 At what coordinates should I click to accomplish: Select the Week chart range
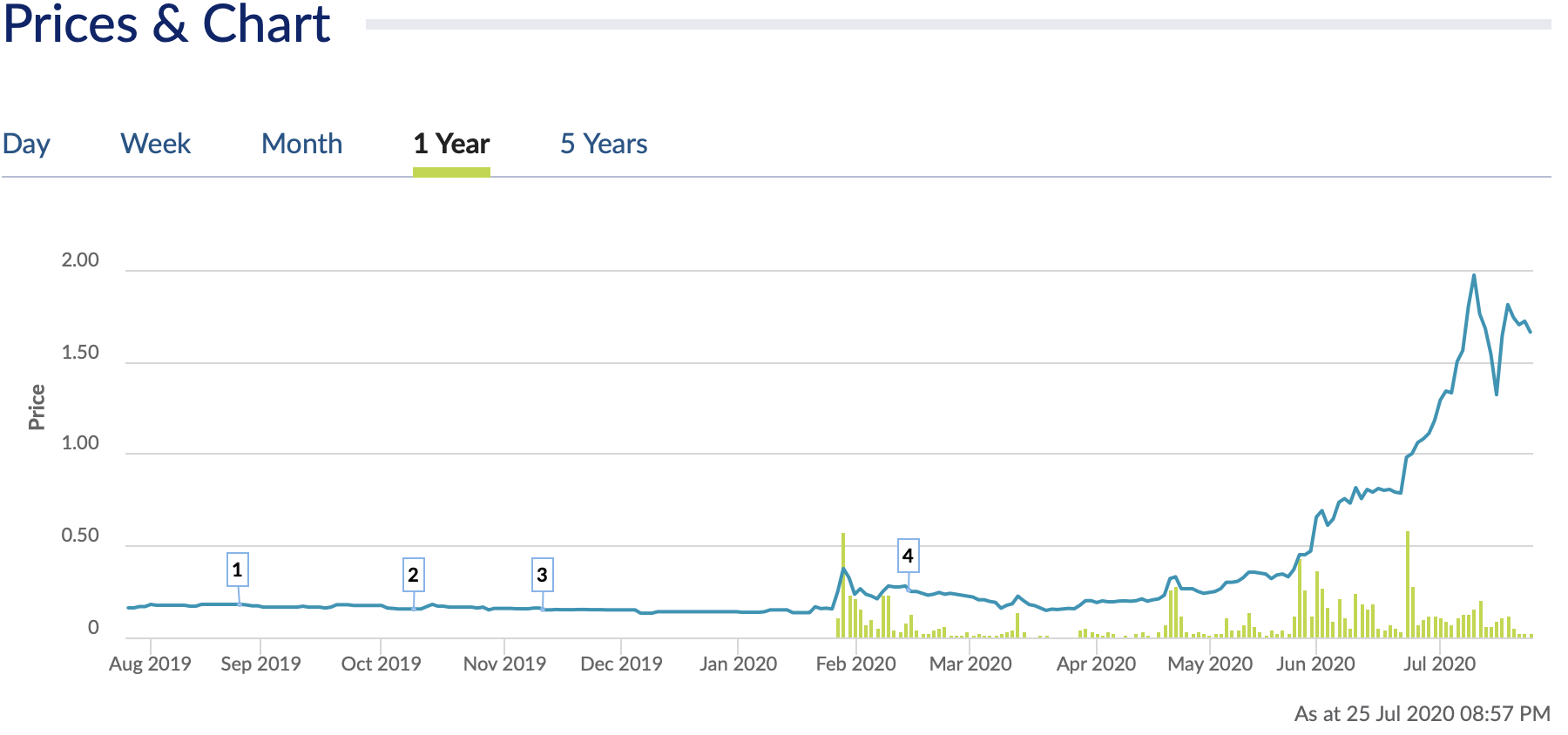(x=155, y=144)
